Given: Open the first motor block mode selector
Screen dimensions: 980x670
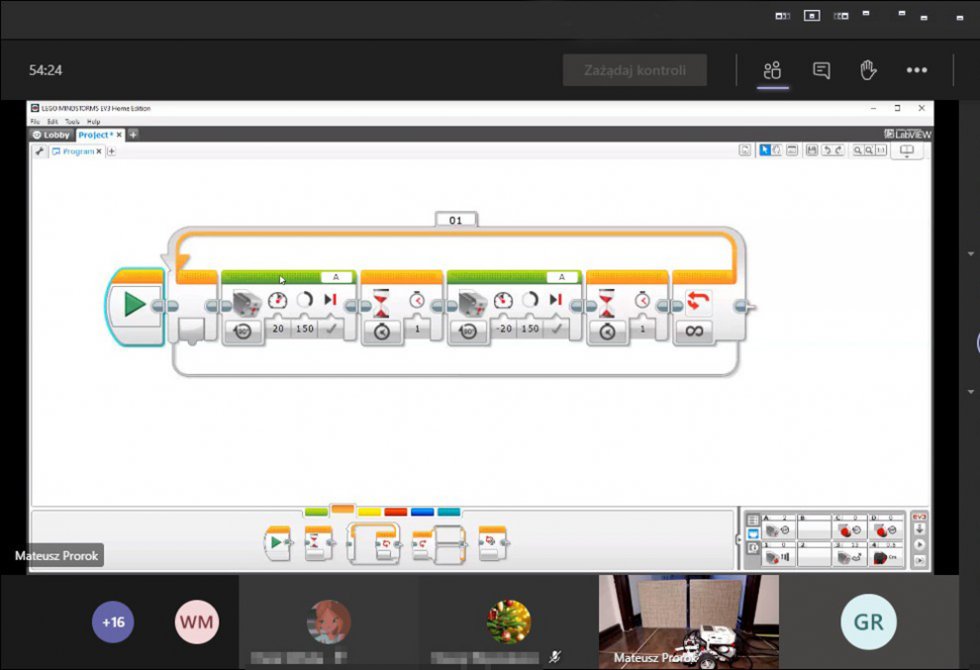Looking at the screenshot, I should point(243,331).
